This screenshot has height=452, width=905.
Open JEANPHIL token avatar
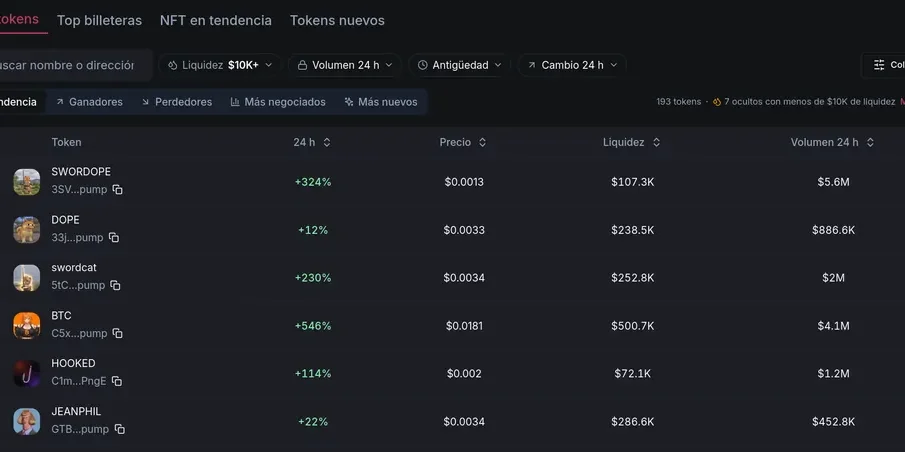pyautogui.click(x=27, y=421)
